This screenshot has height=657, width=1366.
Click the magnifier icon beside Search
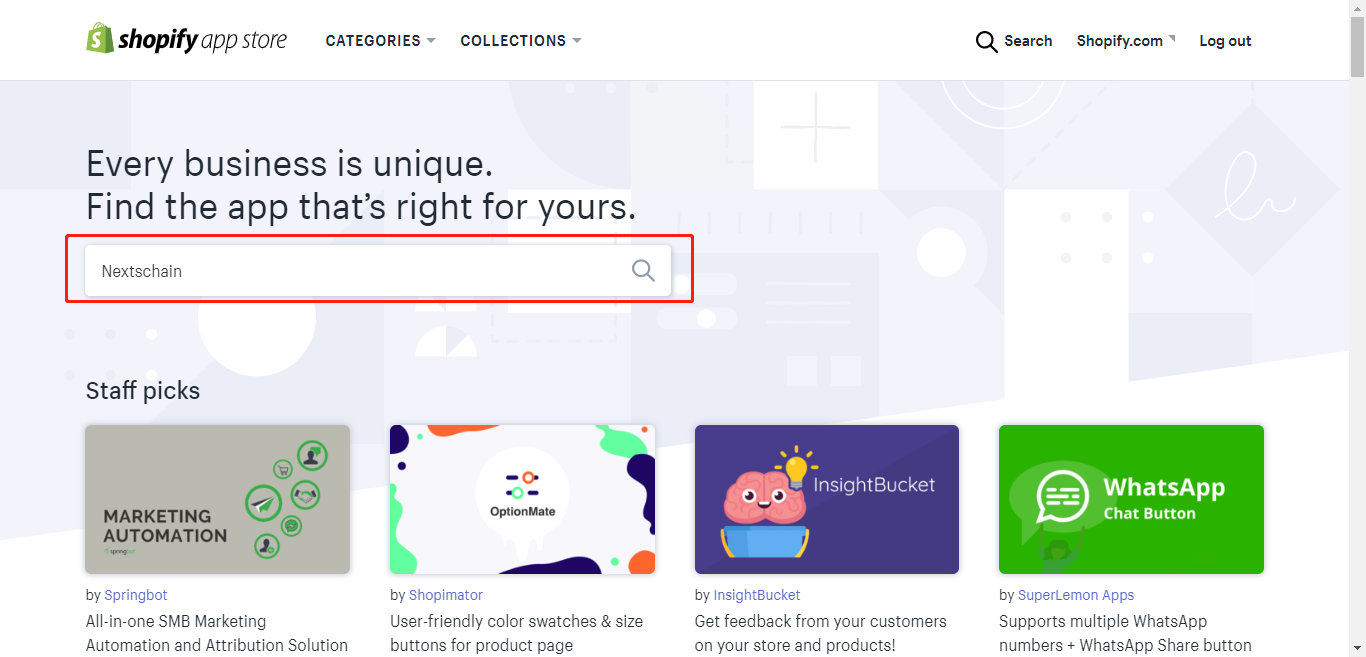tap(986, 41)
